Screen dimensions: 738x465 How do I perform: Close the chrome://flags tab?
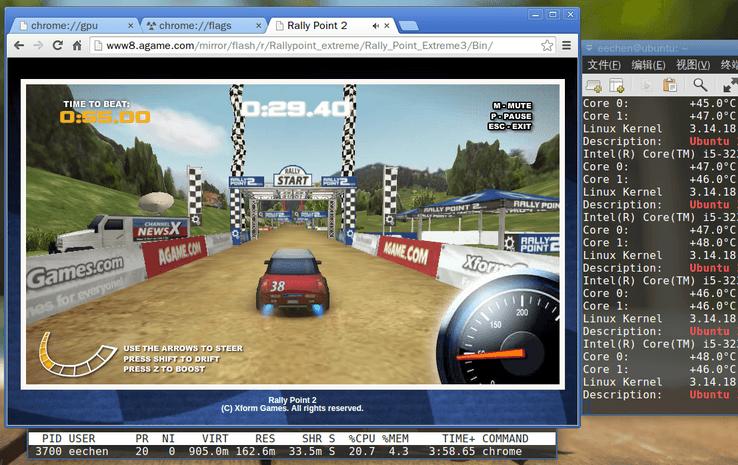coord(258,26)
